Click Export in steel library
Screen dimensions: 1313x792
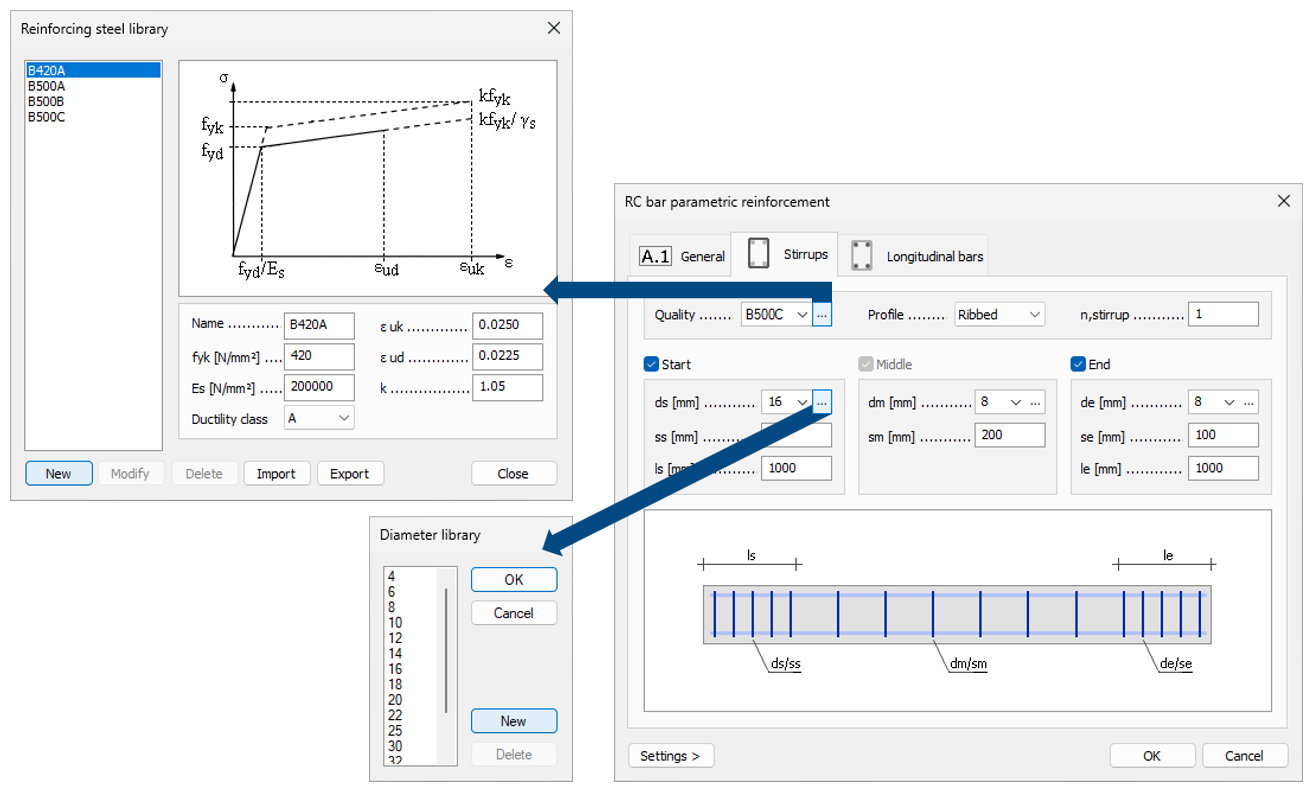click(350, 474)
